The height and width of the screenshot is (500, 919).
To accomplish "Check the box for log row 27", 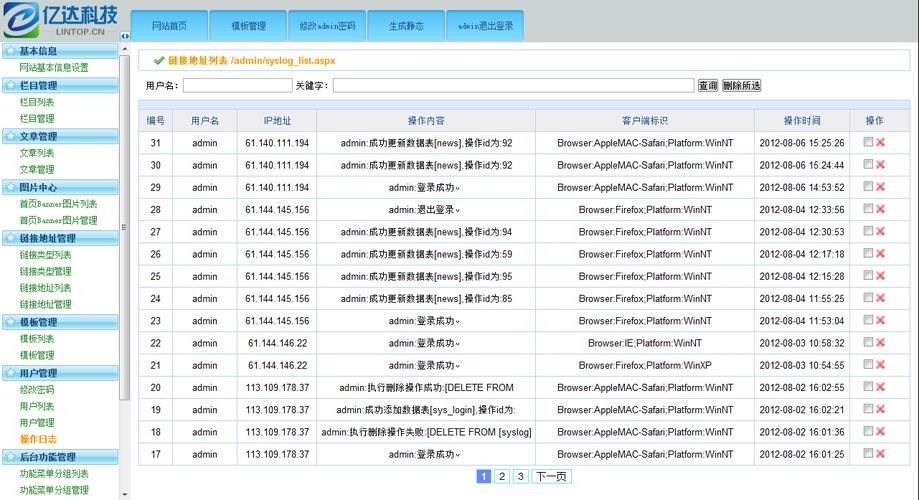I will (x=868, y=231).
